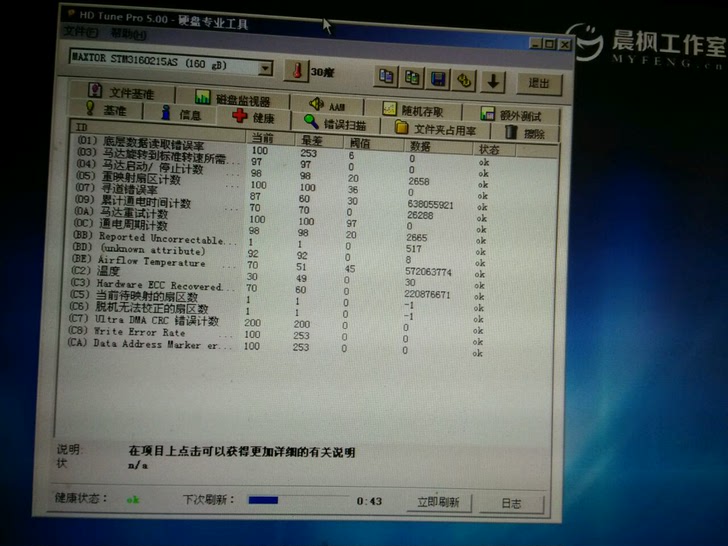Screen dimensions: 728x546
Task: Select the (BE) Airflow Temperature row
Action: coord(278,265)
